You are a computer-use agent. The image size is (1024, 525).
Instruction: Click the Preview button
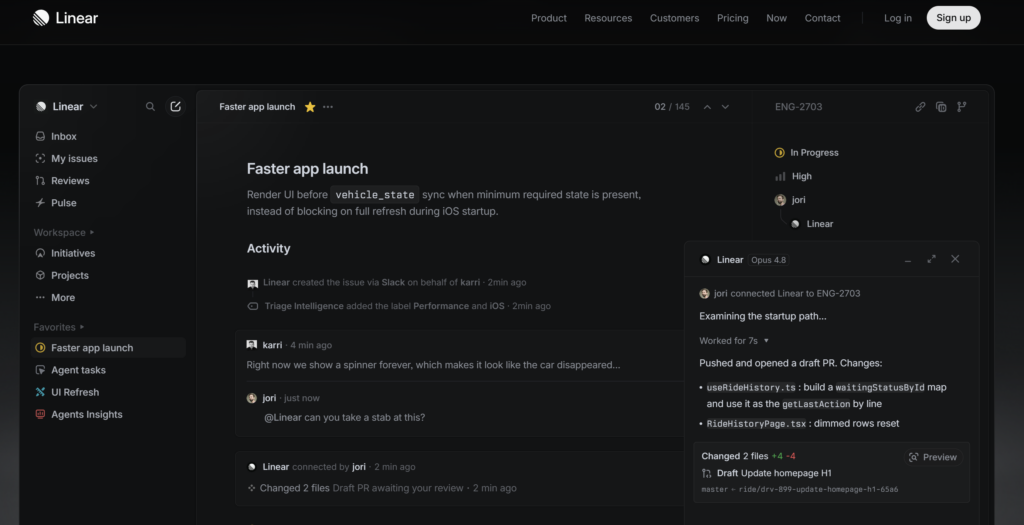(x=933, y=457)
